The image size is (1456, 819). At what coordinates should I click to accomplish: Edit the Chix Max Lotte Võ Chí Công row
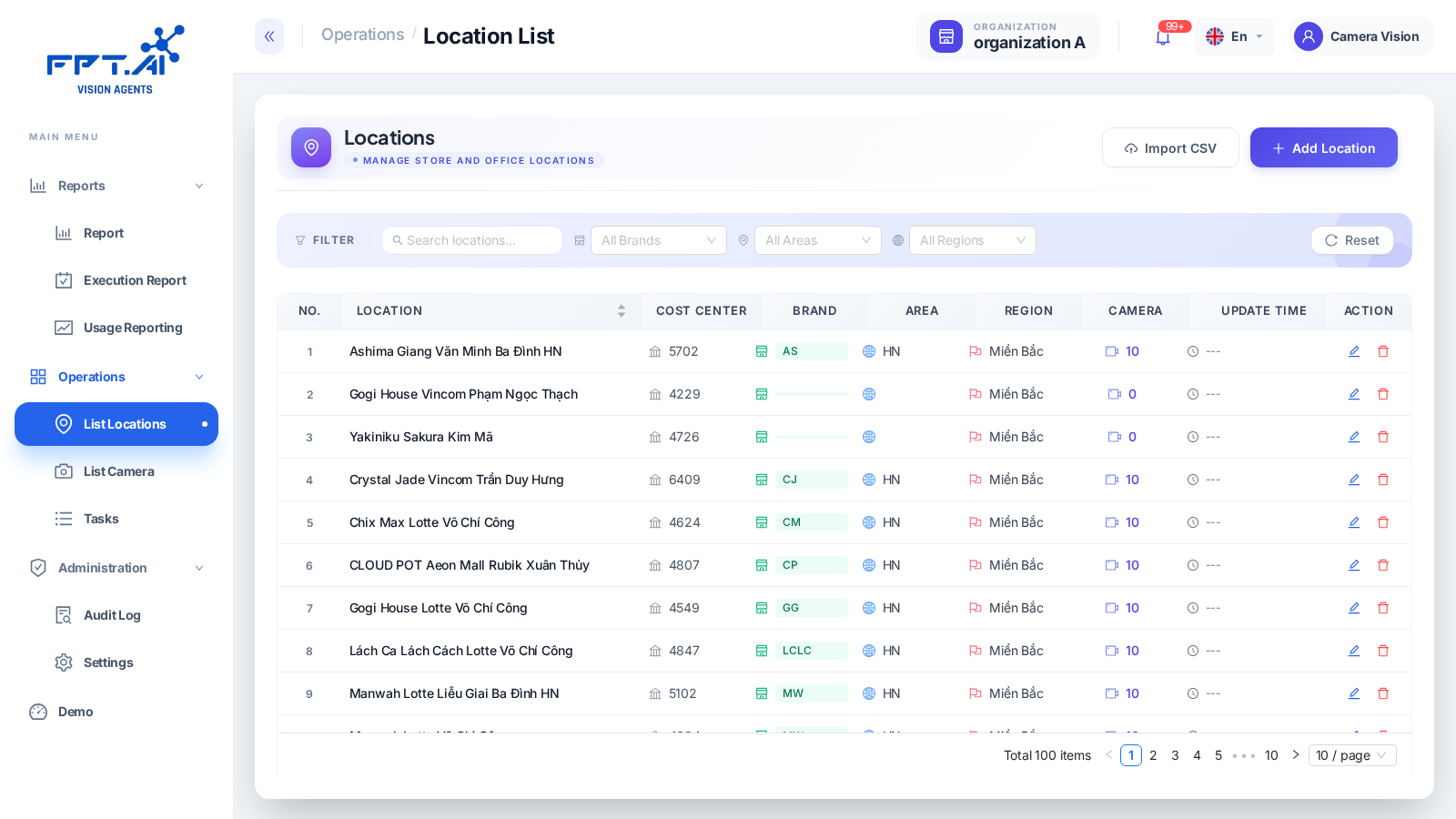[x=1354, y=522]
